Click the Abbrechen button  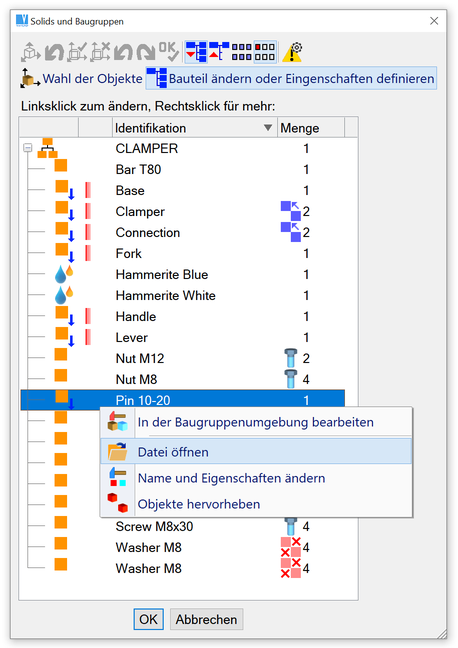206,619
